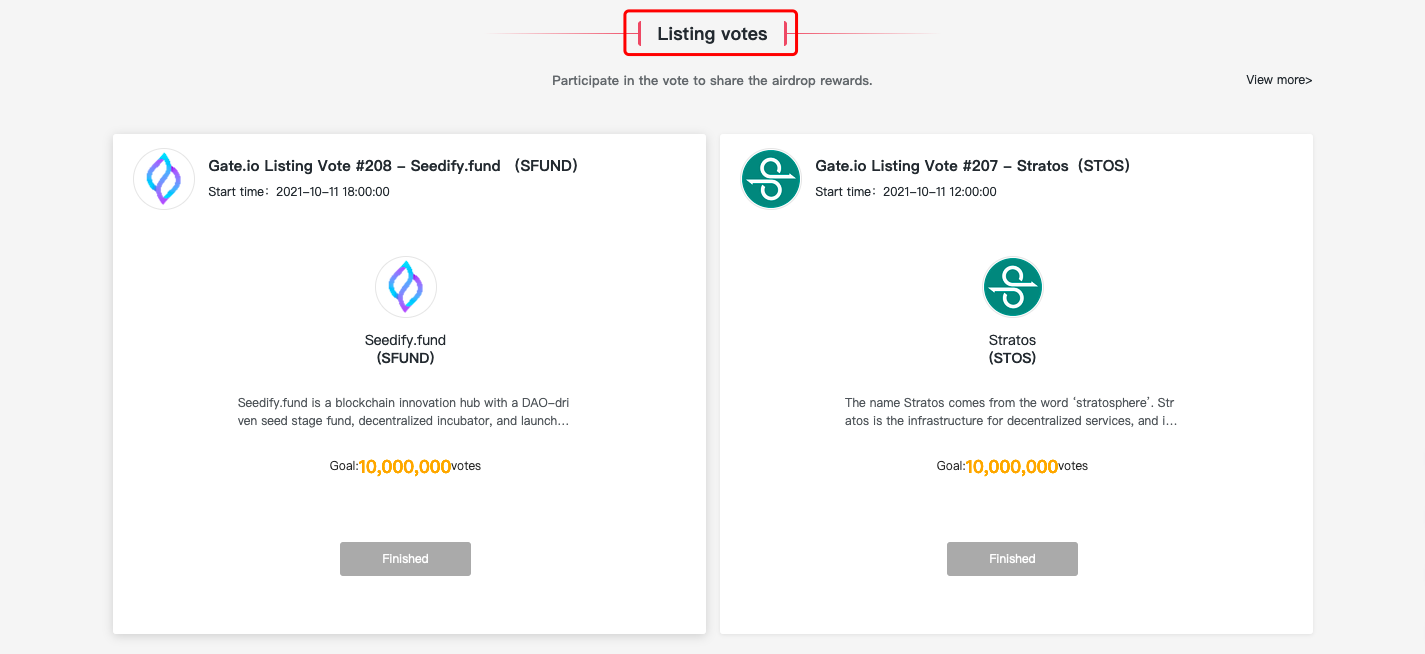Open the View more listing votes link
1425x654 pixels.
1279,80
